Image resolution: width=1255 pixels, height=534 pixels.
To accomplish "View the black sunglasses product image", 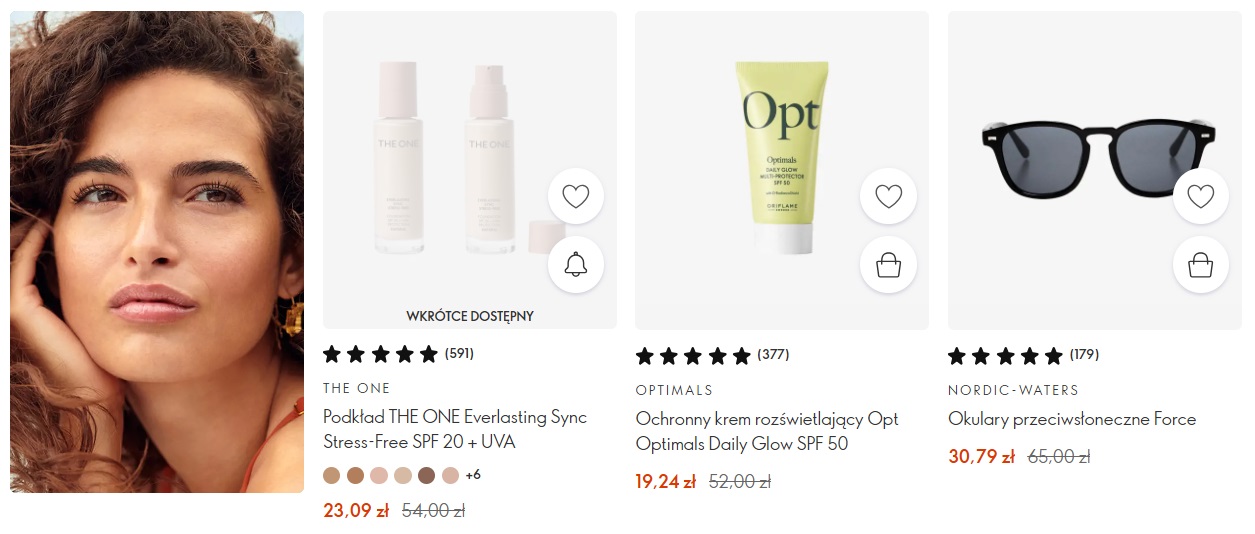I will click(x=1095, y=170).
